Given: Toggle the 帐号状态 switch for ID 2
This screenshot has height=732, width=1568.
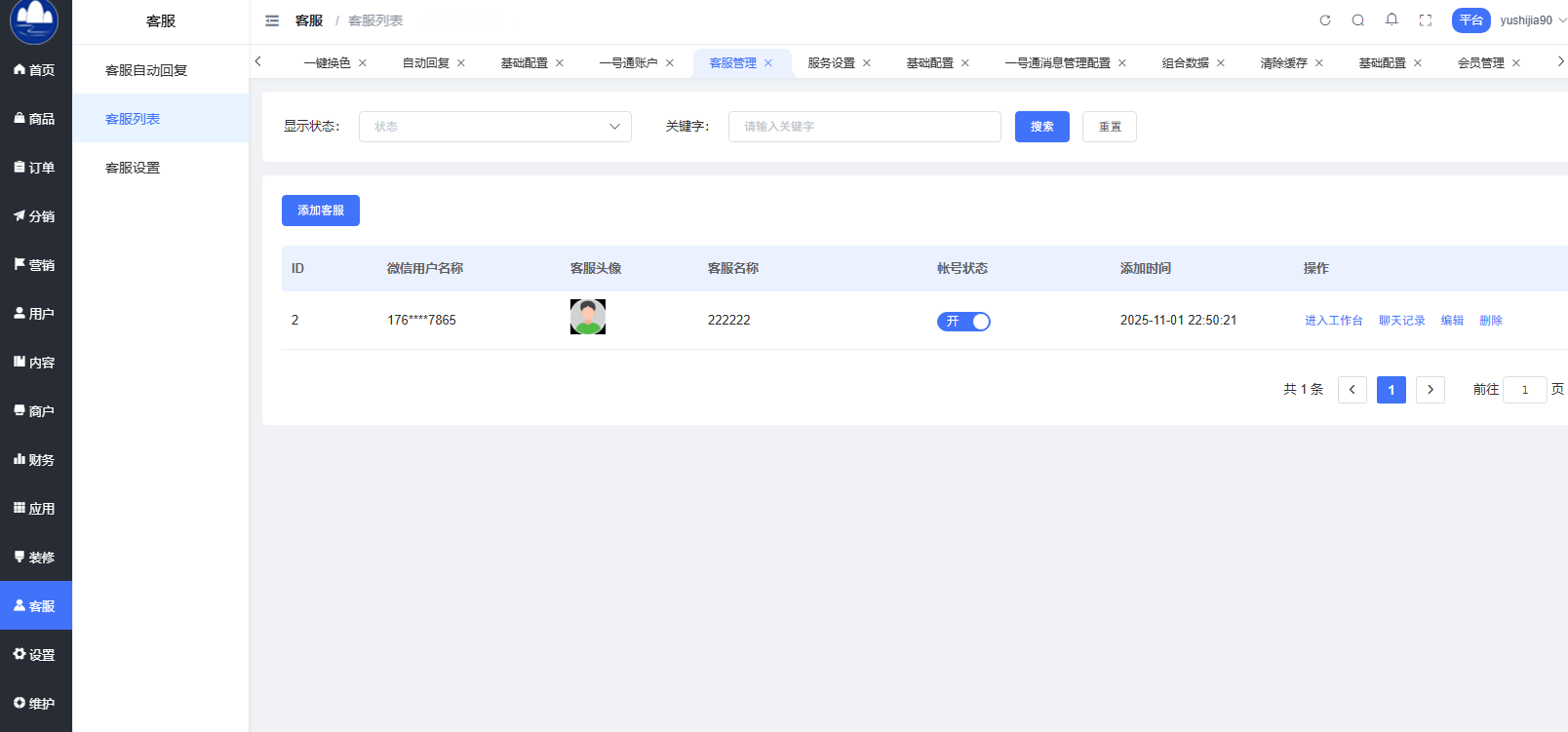Looking at the screenshot, I should 963,322.
